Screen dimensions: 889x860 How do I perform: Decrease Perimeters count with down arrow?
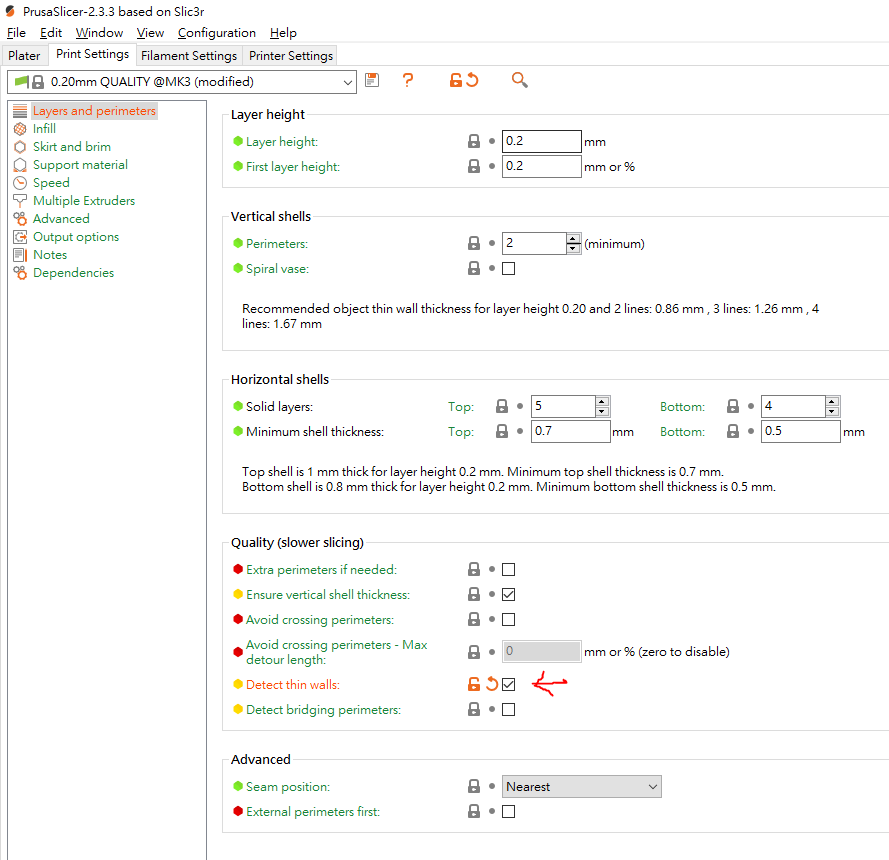click(x=573, y=248)
